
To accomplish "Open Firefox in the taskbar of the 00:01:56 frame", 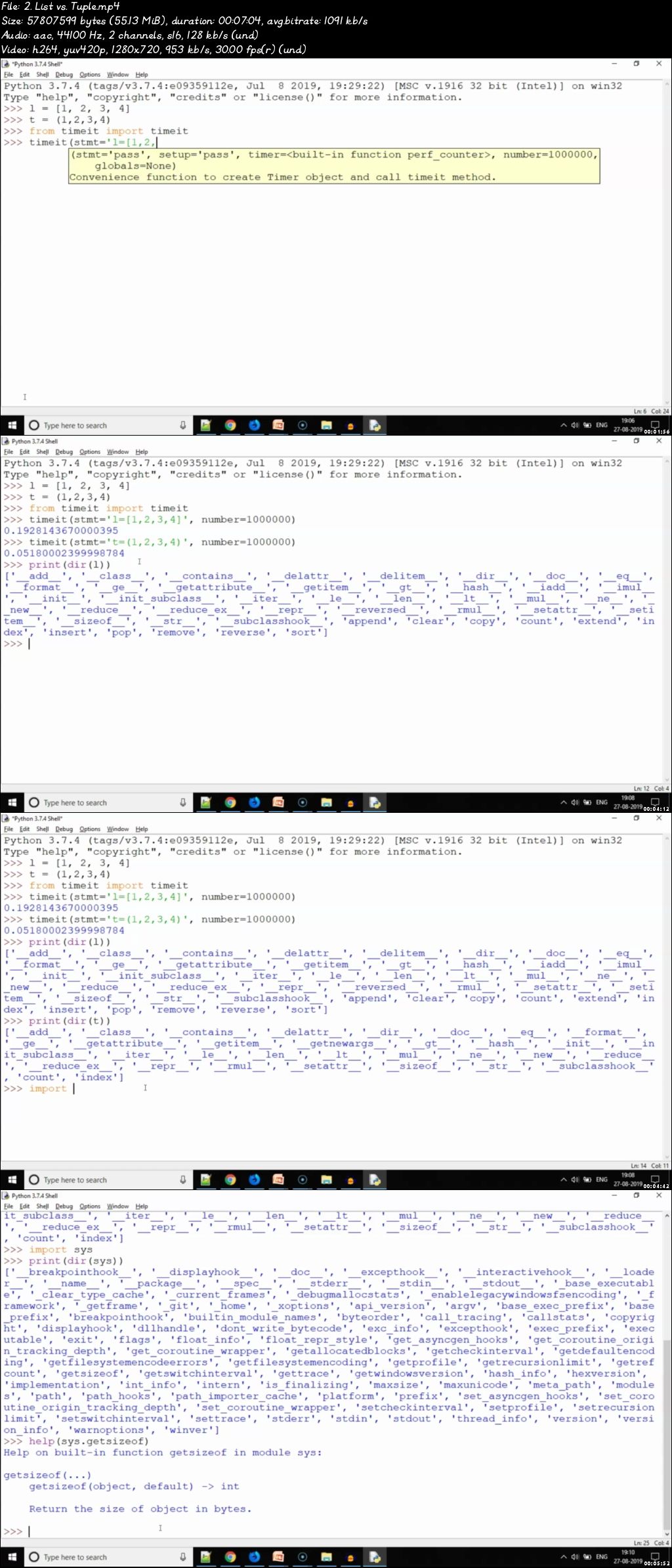I will 254,425.
